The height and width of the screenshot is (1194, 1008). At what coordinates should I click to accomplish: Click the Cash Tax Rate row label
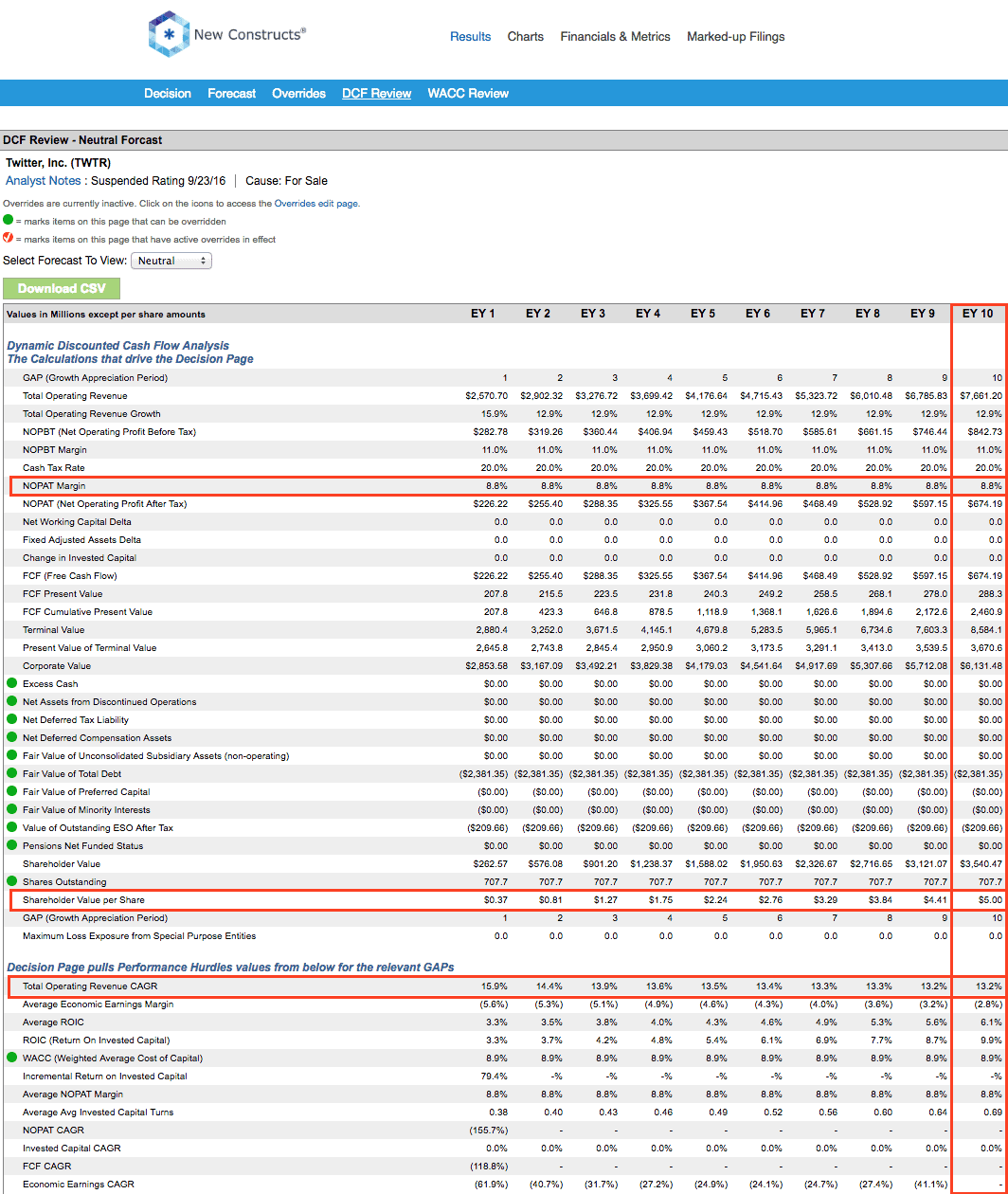54,467
